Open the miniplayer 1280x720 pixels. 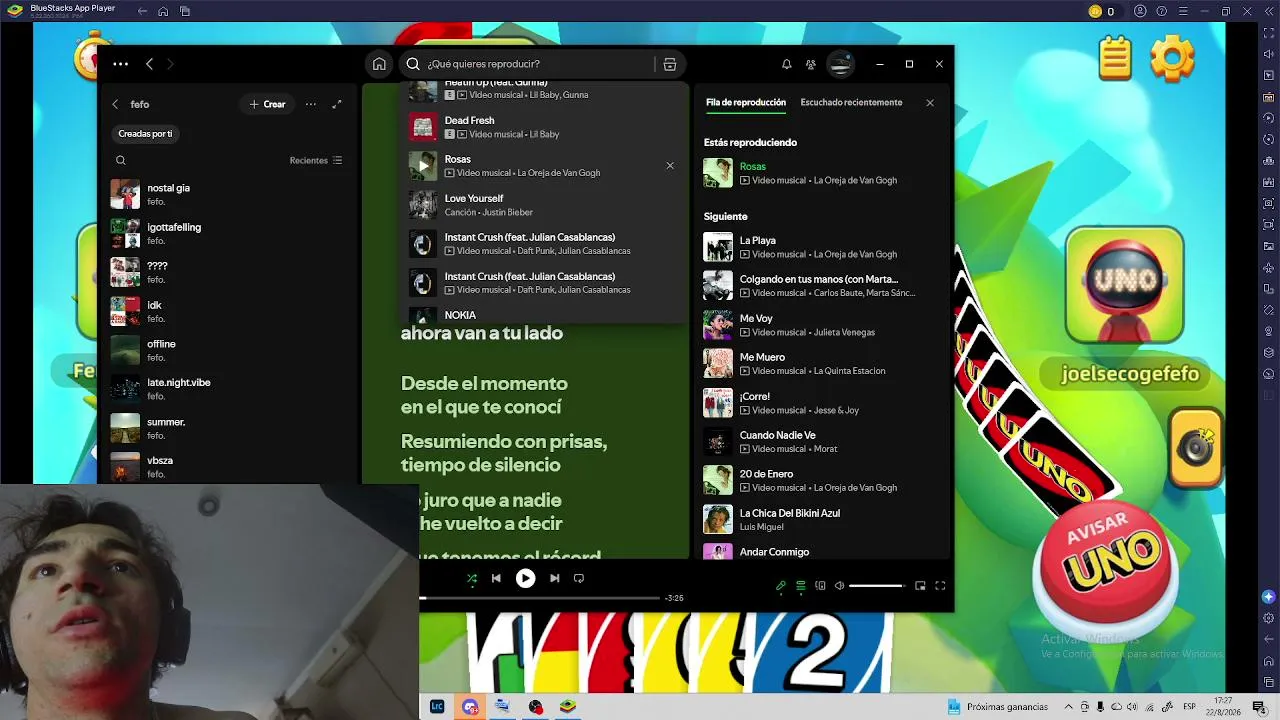click(x=921, y=586)
